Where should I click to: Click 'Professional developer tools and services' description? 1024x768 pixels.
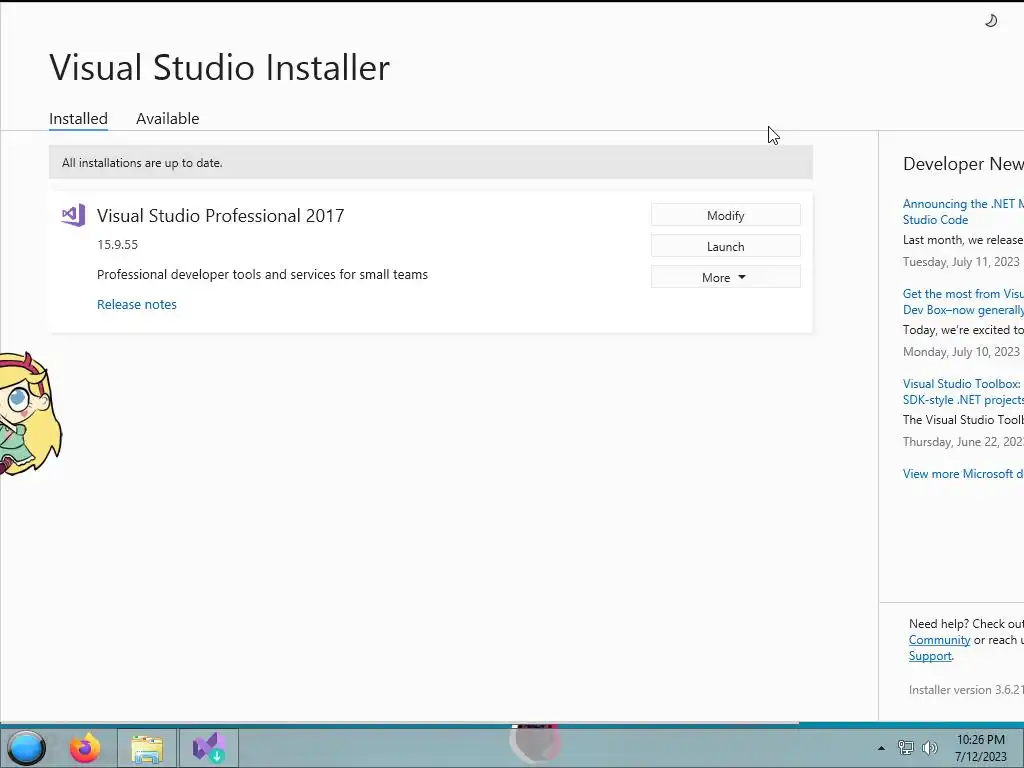263,274
